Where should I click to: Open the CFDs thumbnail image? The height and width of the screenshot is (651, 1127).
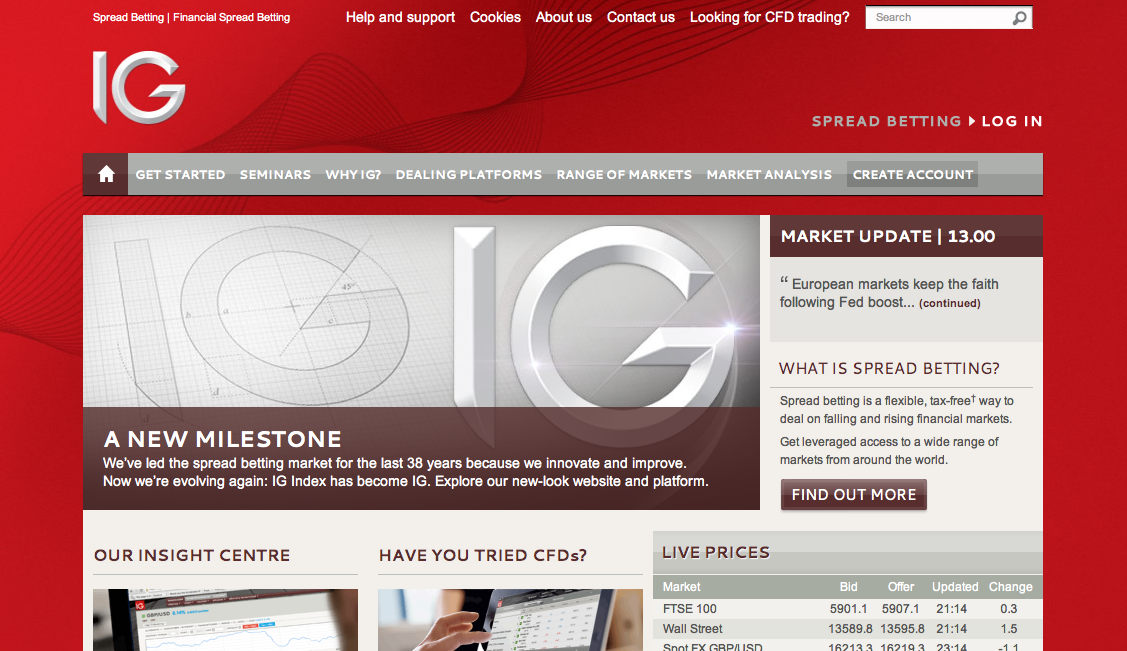[x=510, y=620]
